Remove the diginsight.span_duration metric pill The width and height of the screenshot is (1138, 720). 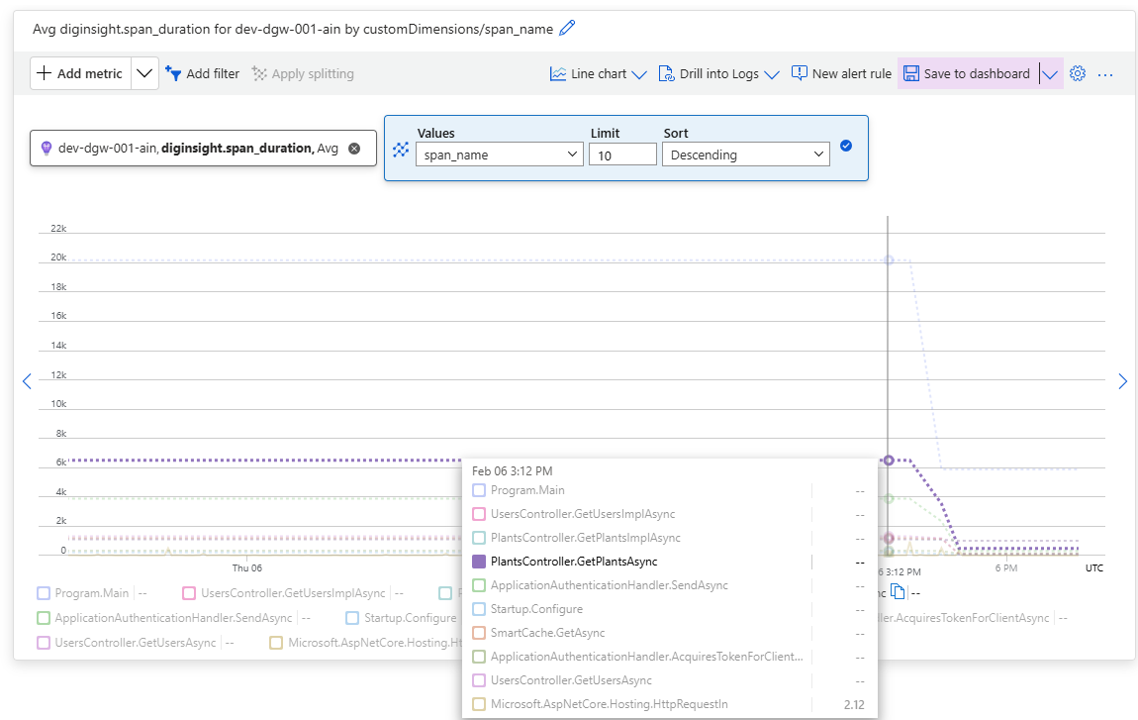(354, 148)
